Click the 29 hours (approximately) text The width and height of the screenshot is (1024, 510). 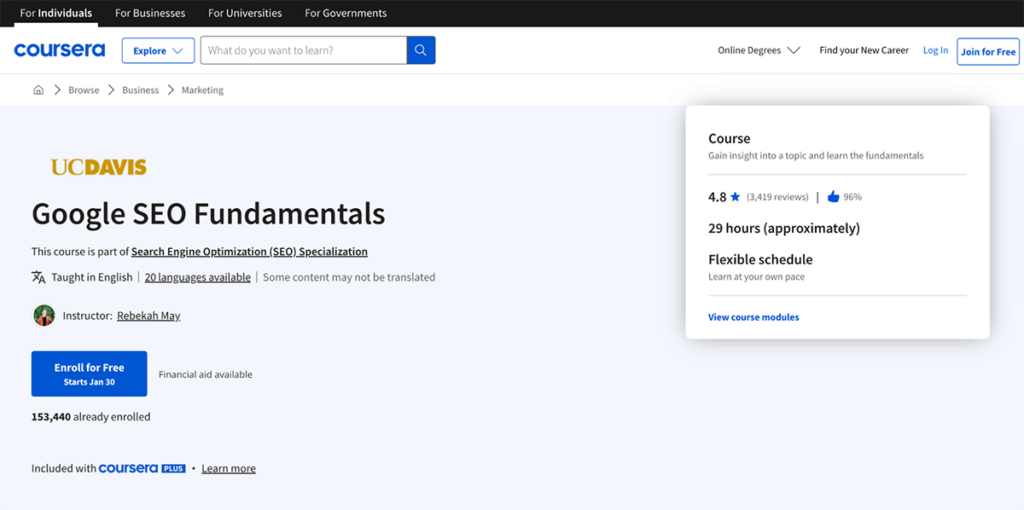(784, 229)
